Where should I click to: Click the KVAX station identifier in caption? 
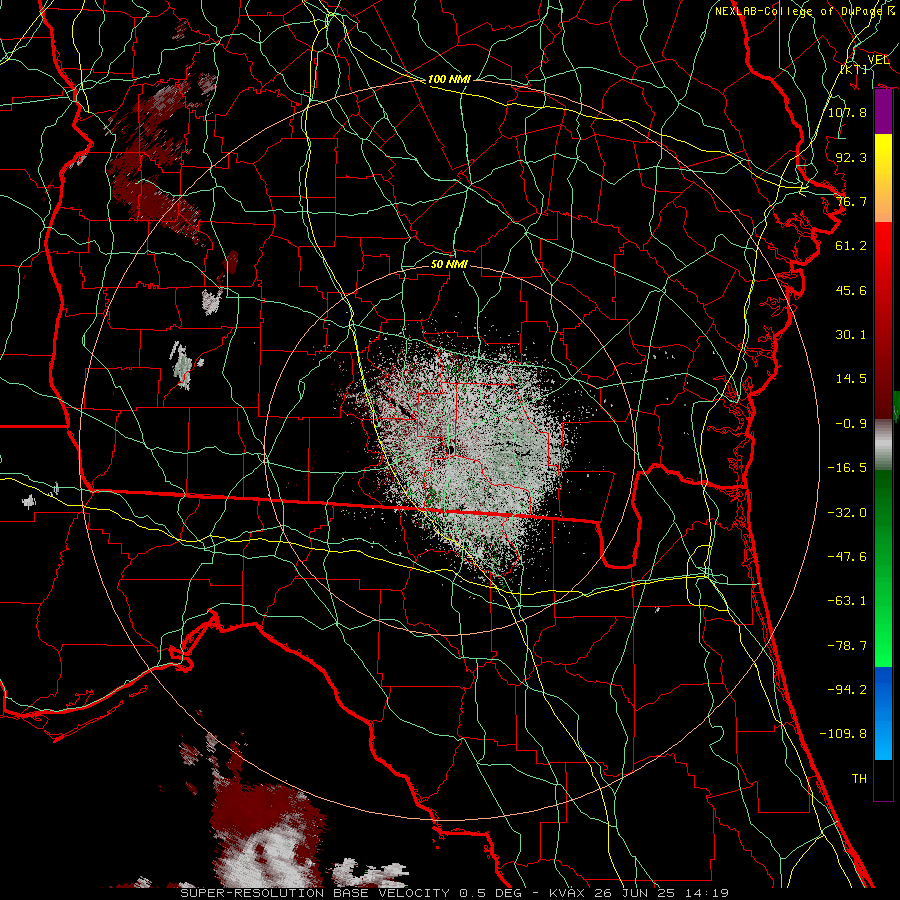click(567, 893)
